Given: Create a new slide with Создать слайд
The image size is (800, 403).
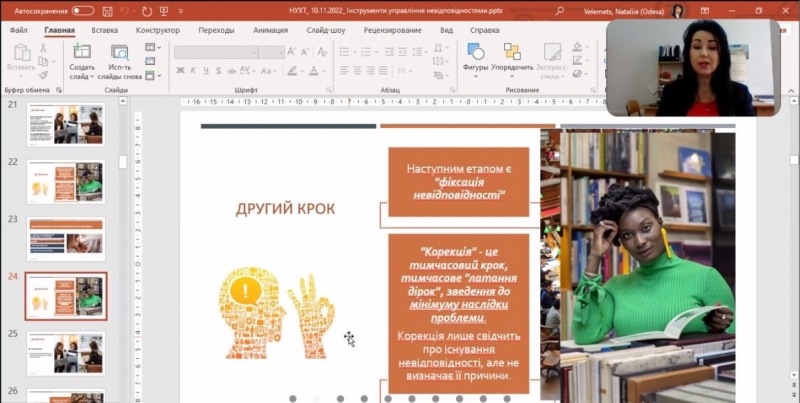Looking at the screenshot, I should pyautogui.click(x=82, y=62).
